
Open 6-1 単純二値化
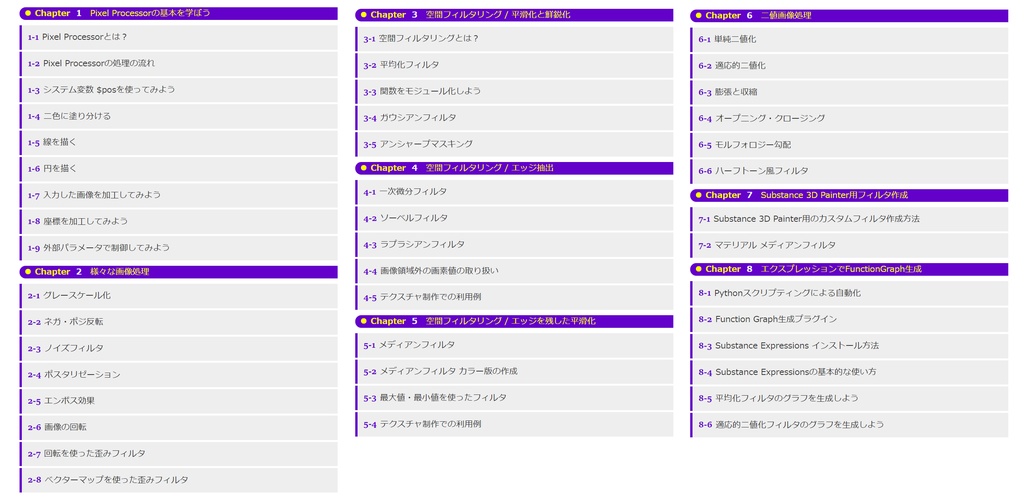coord(849,39)
